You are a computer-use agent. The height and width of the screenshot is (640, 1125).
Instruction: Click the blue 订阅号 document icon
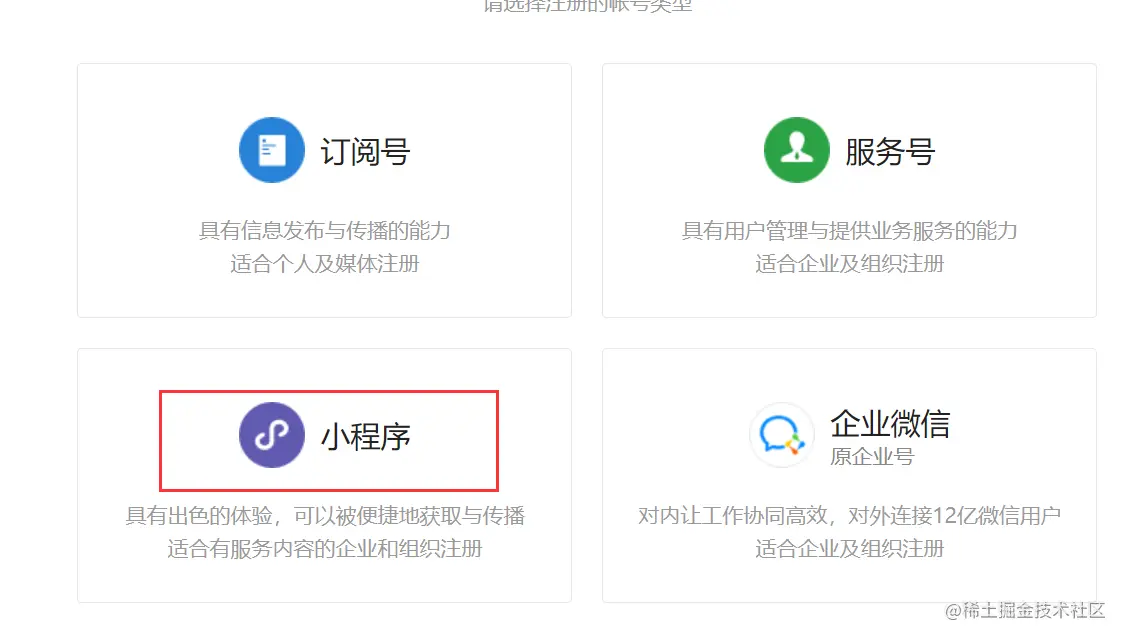coord(272,150)
